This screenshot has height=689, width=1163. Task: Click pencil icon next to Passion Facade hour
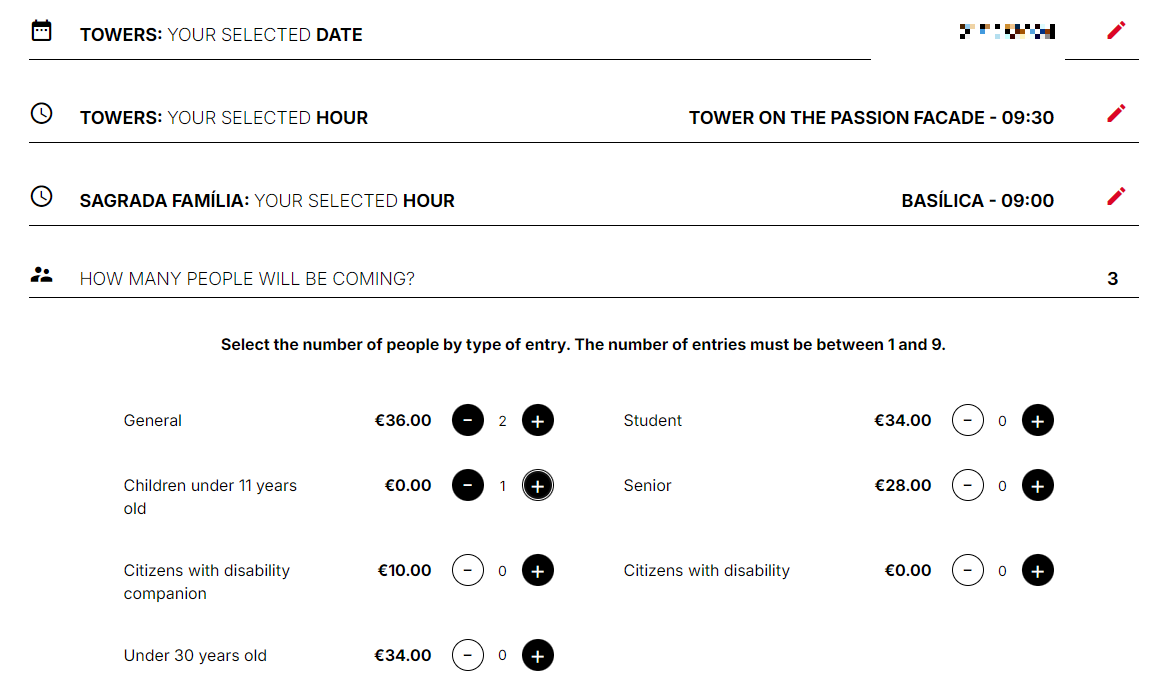click(1116, 114)
